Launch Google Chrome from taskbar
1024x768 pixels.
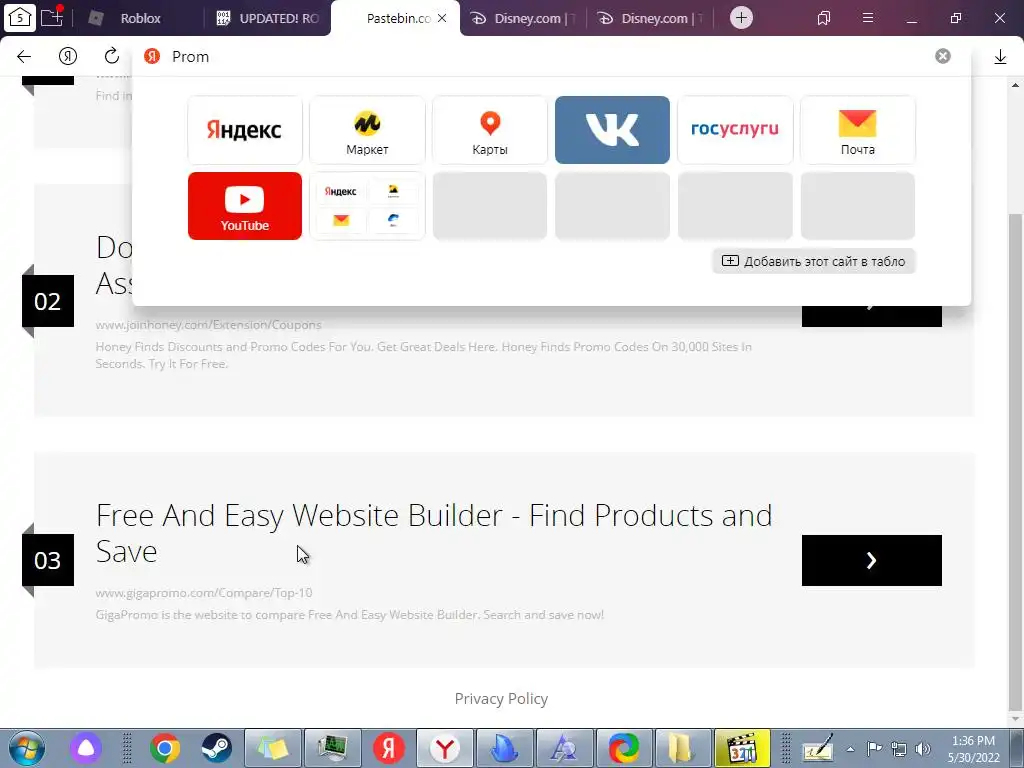[165, 748]
